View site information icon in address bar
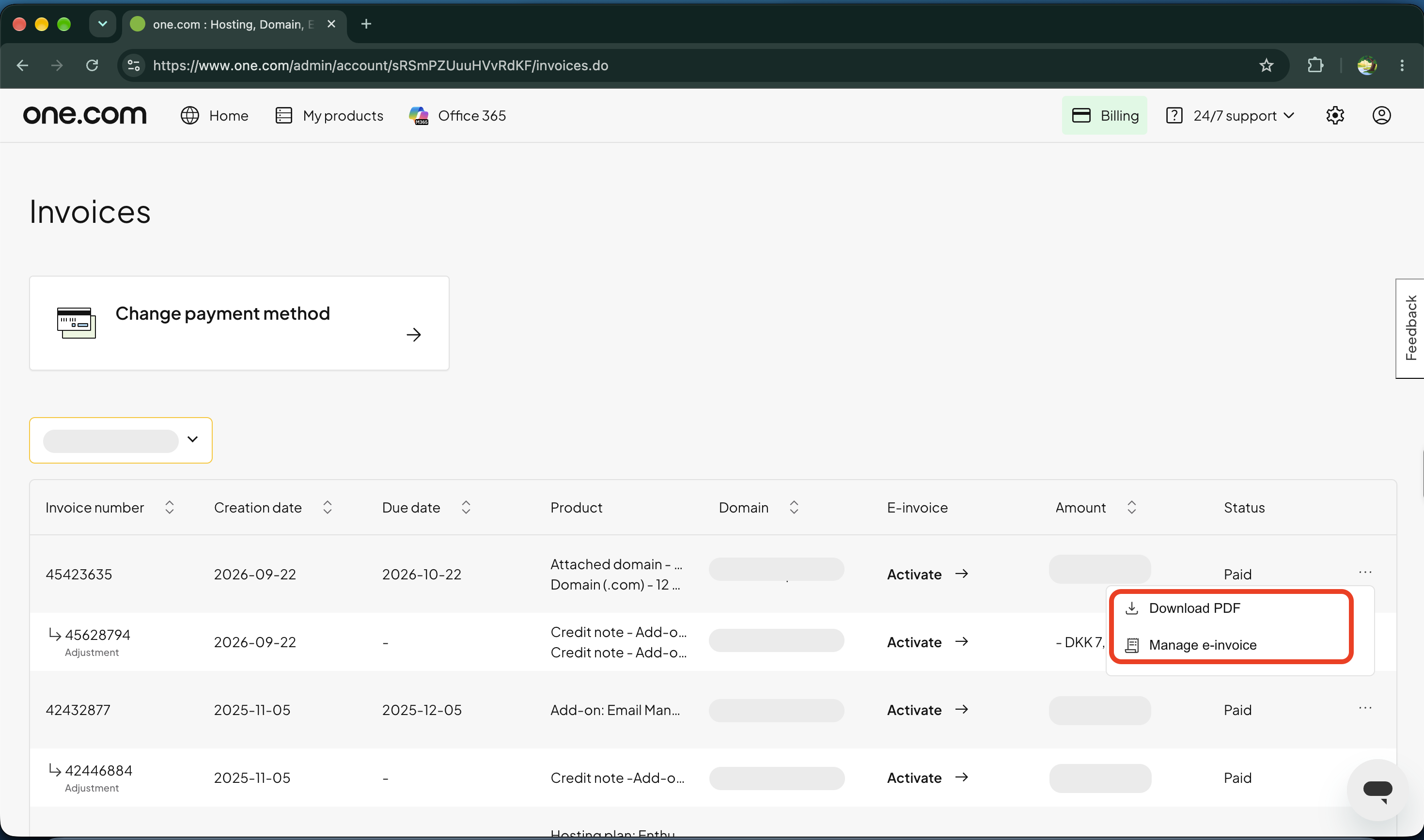This screenshot has width=1424, height=840. [x=134, y=66]
